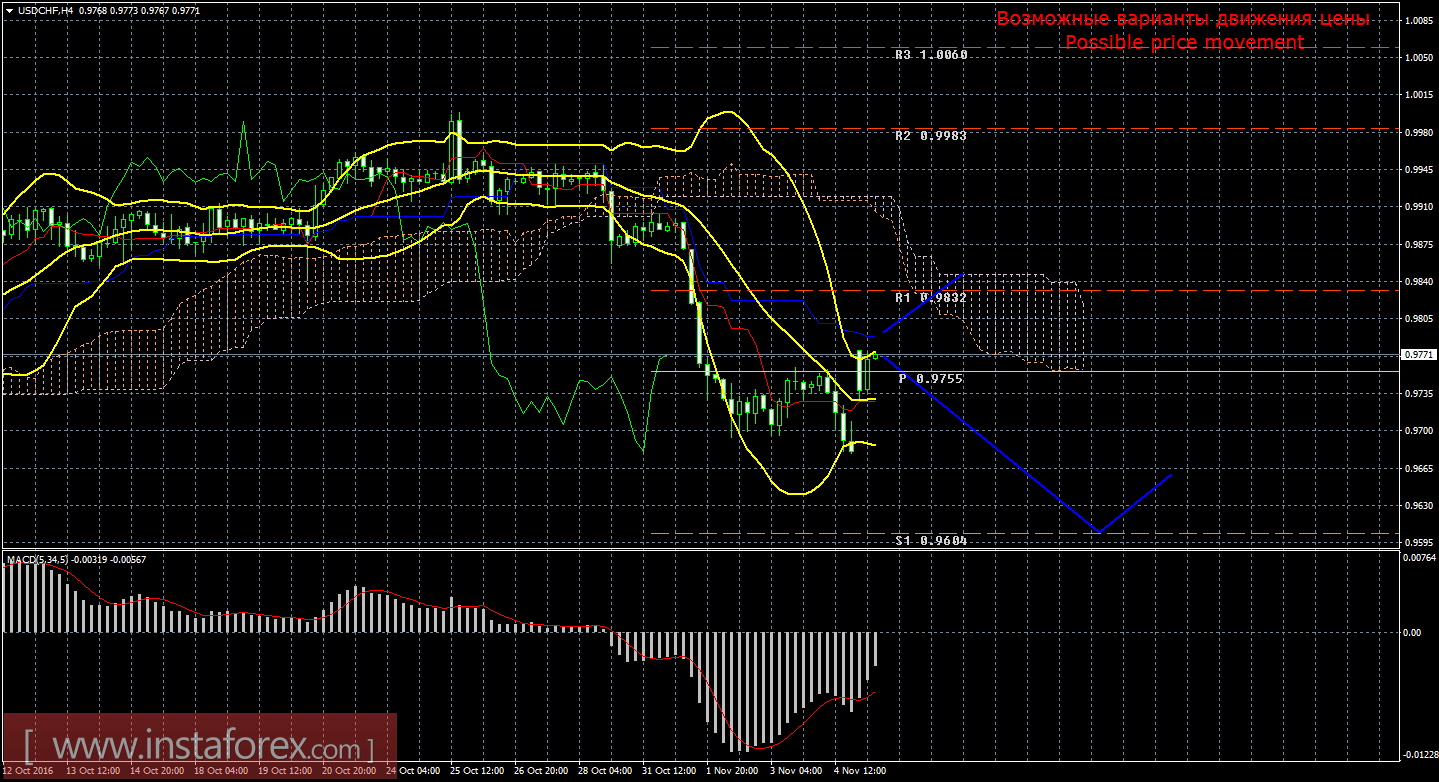1439x782 pixels.
Task: Click the '25 Oct 12:00' time axis label
Action: (477, 771)
